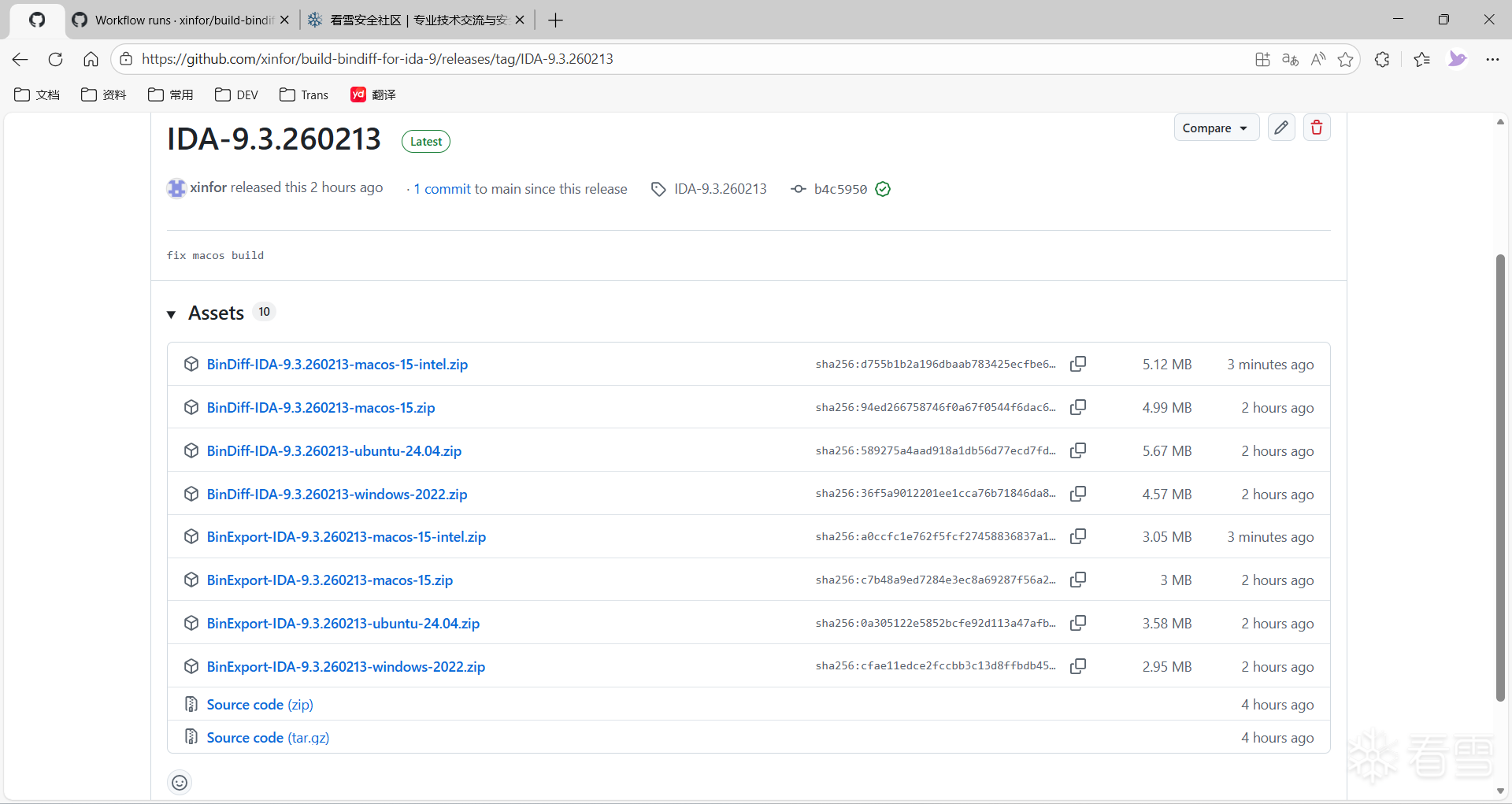
Task: Copy sha256 of BinExport windows-2022 asset
Action: [x=1078, y=666]
